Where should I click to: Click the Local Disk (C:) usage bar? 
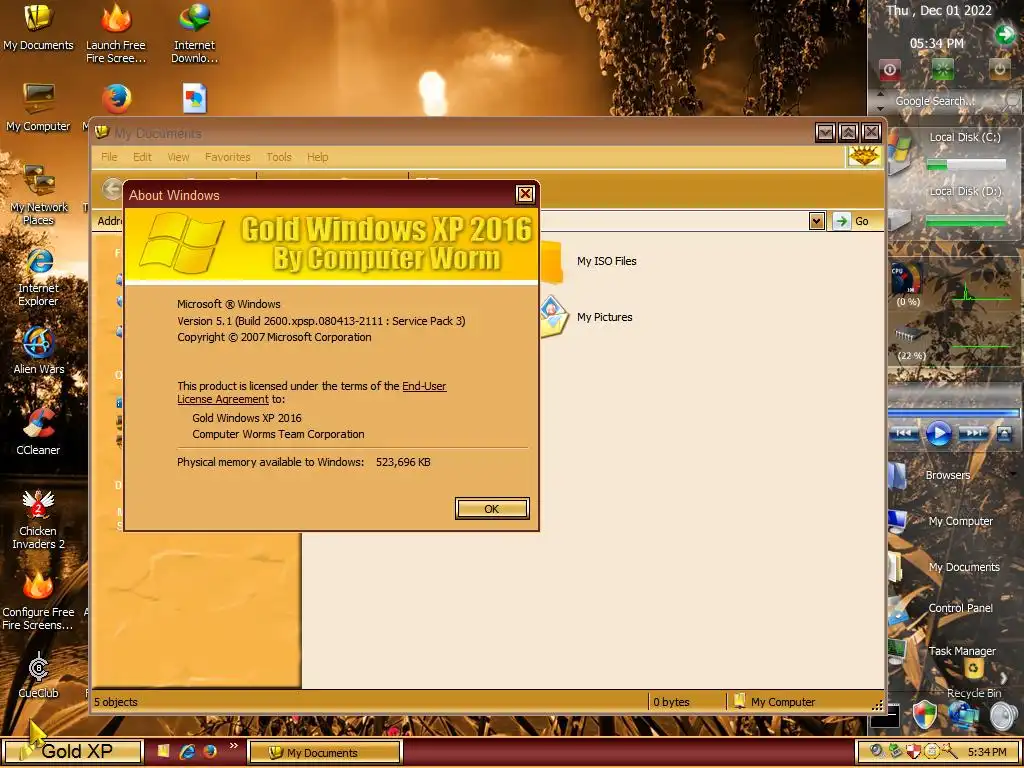click(x=967, y=165)
